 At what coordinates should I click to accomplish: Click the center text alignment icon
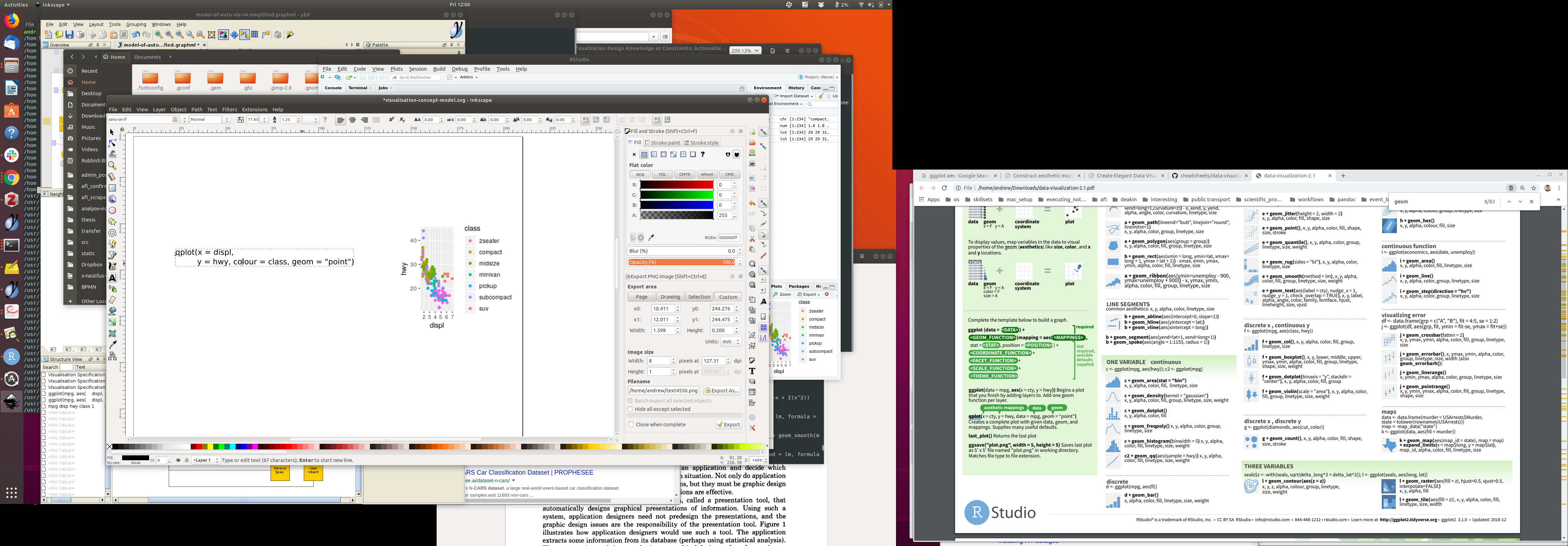coord(352,120)
